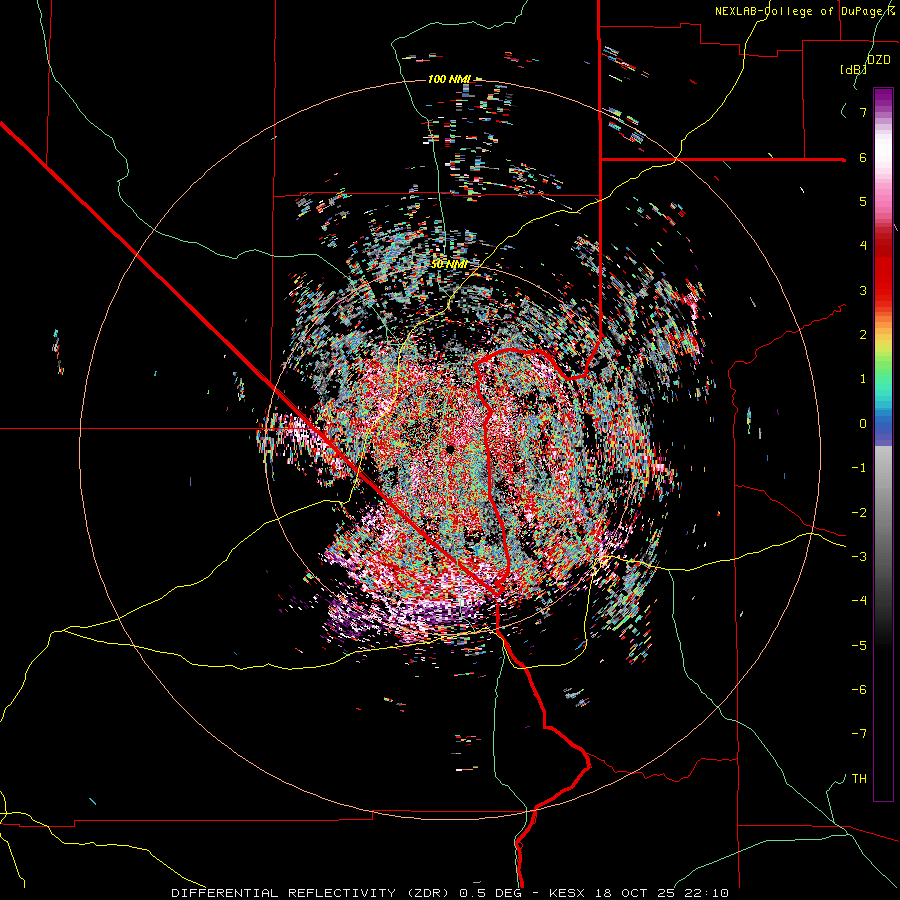Screen dimensions: 900x900
Task: Click the -4 value on the color scale
Action: pyautogui.click(x=859, y=601)
